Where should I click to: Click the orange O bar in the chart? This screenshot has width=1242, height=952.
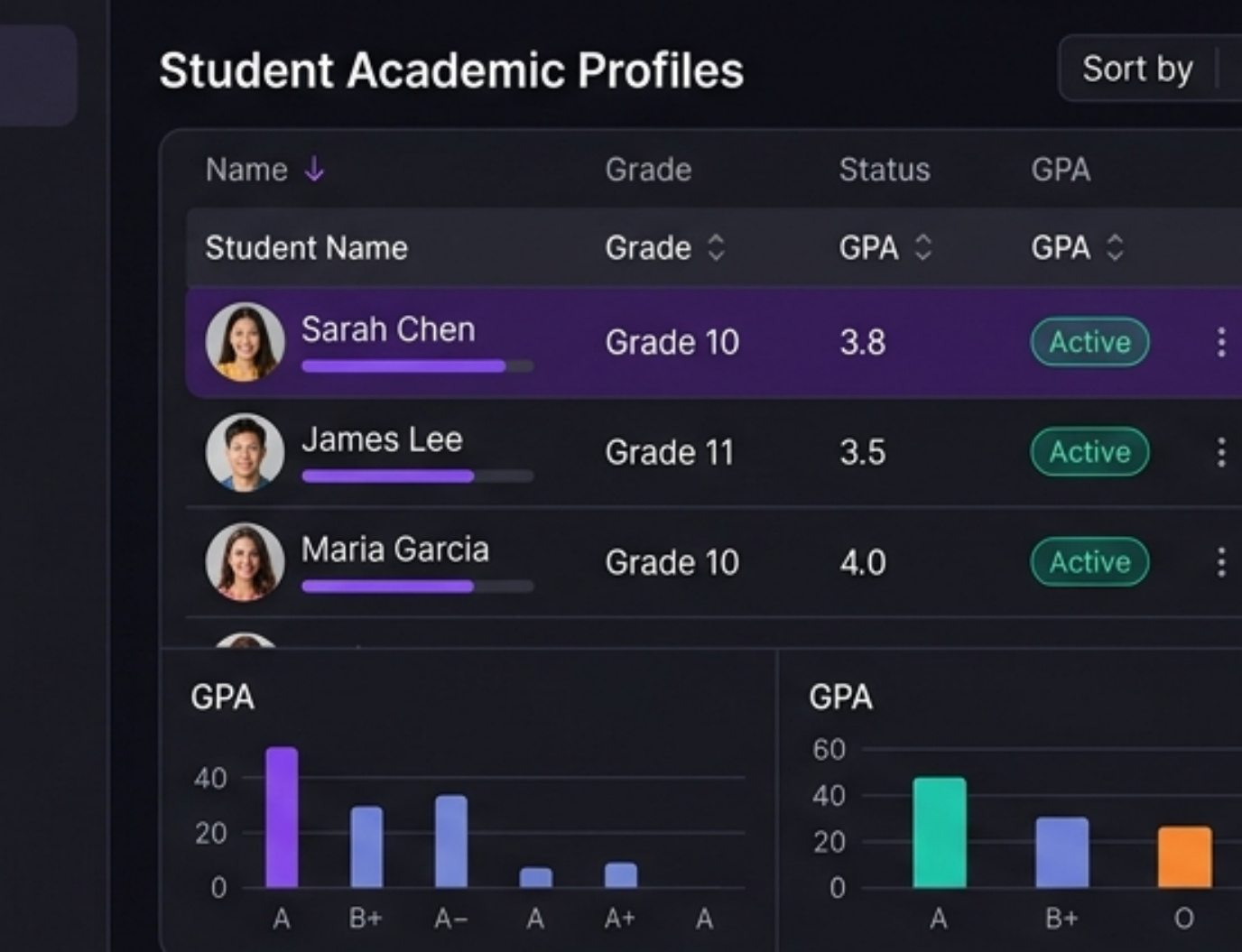coord(1184,857)
